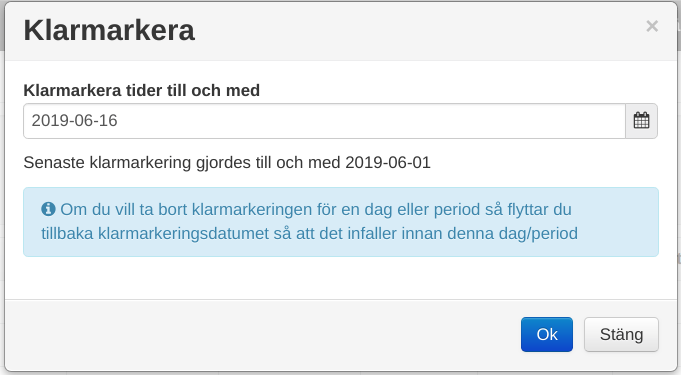
Task: Click the info circle icon in blue alert
Action: (x=48, y=209)
